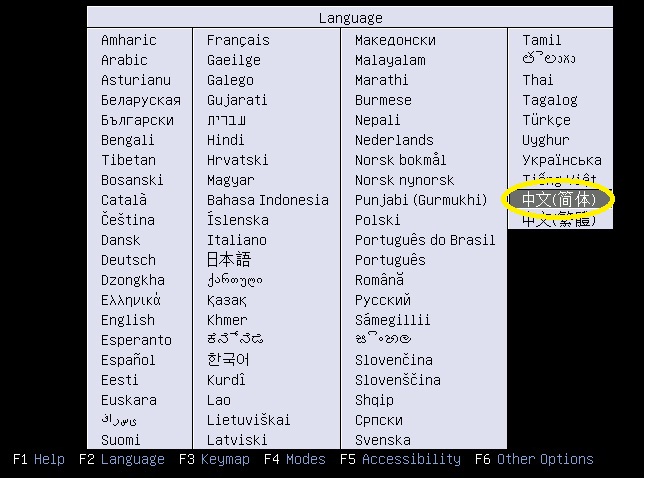
Task: Pick Deutsch as the language
Action: click(128, 260)
